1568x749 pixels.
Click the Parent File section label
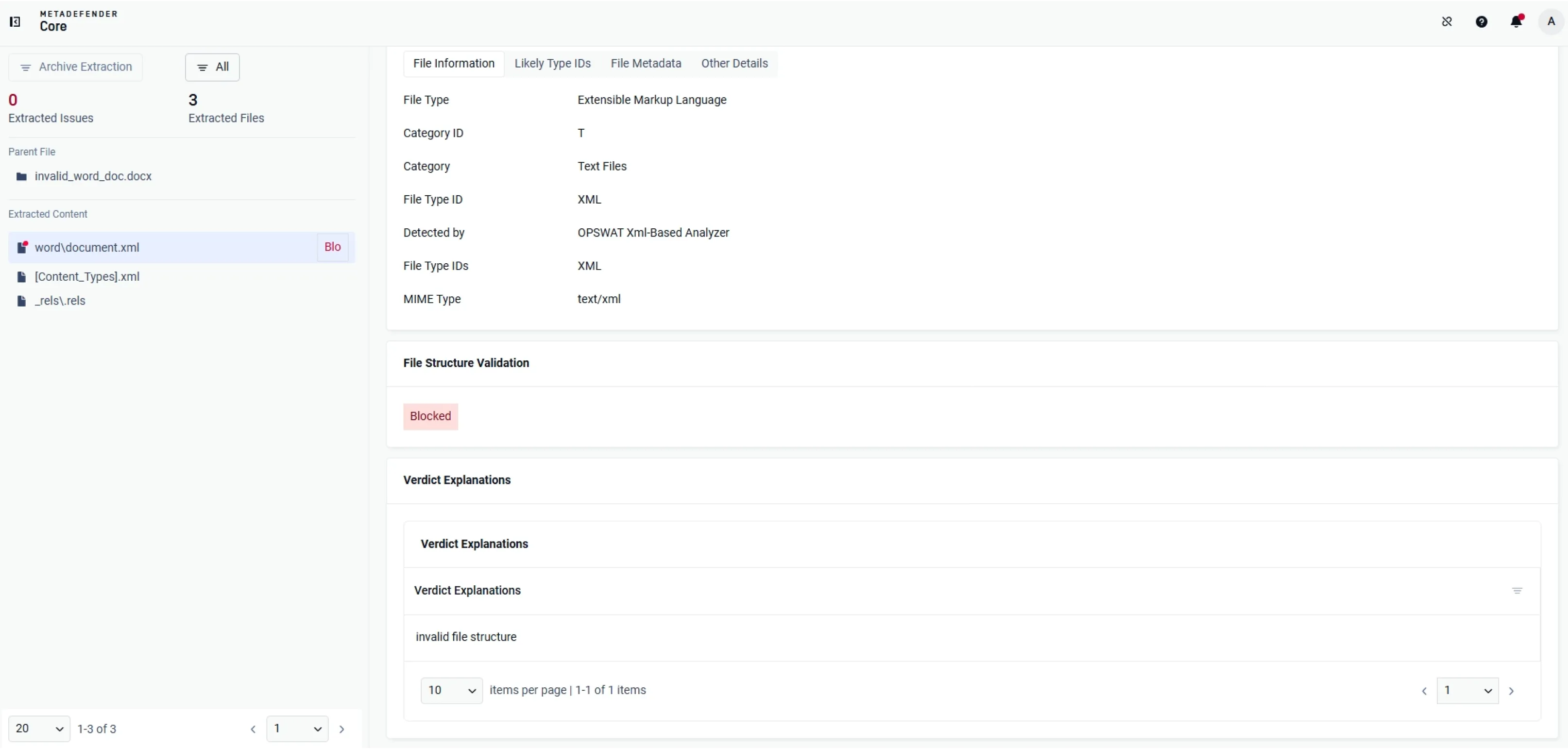pyautogui.click(x=32, y=152)
